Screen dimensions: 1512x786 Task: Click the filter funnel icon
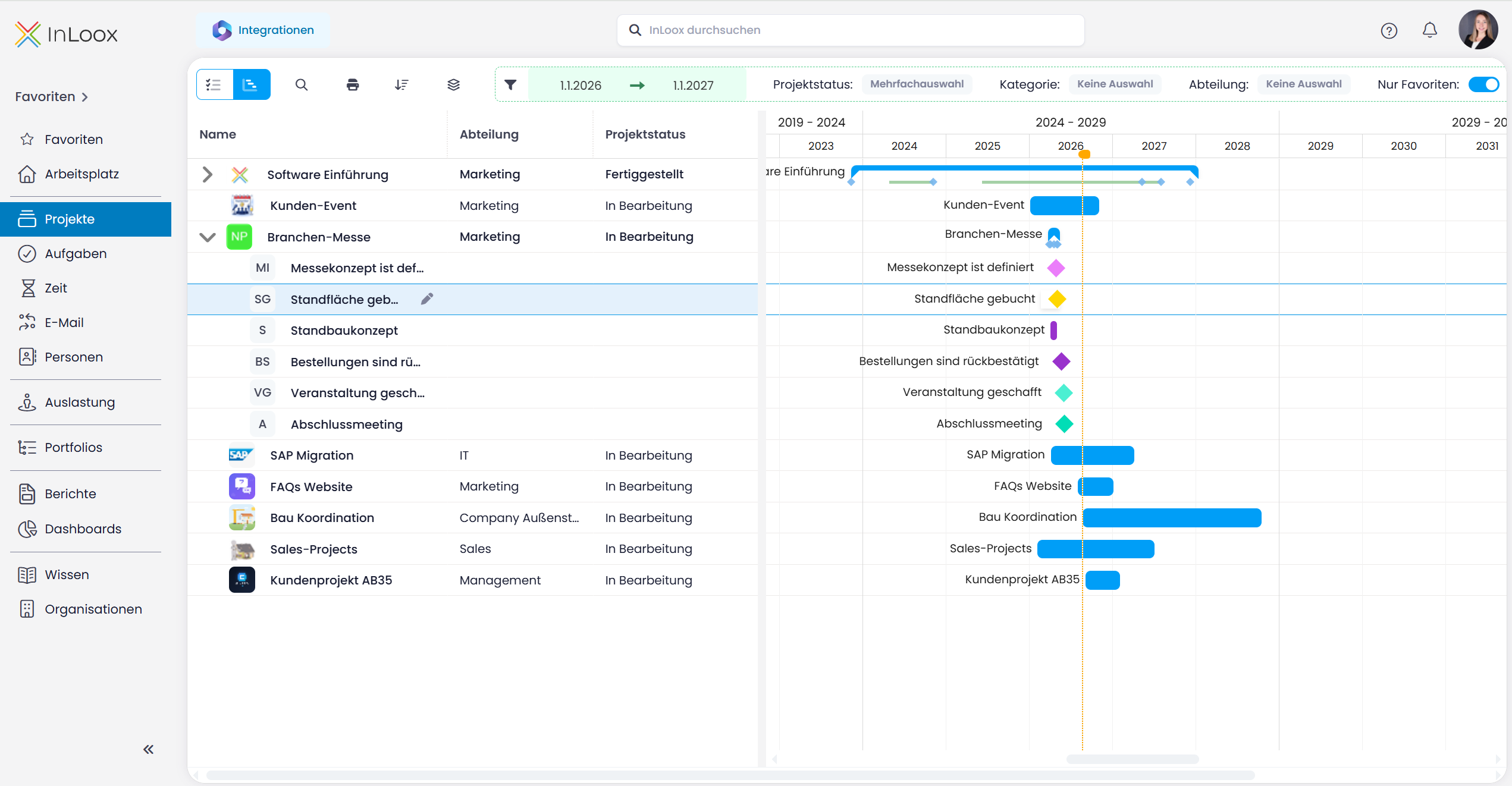[510, 84]
